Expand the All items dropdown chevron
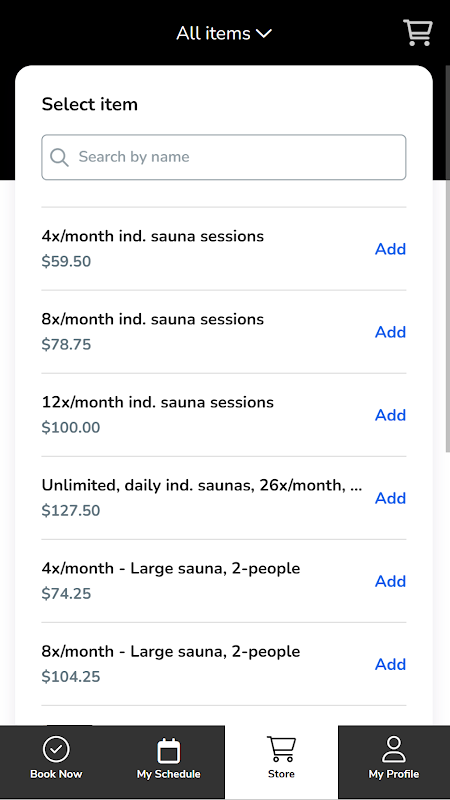The width and height of the screenshot is (450, 800). (264, 34)
